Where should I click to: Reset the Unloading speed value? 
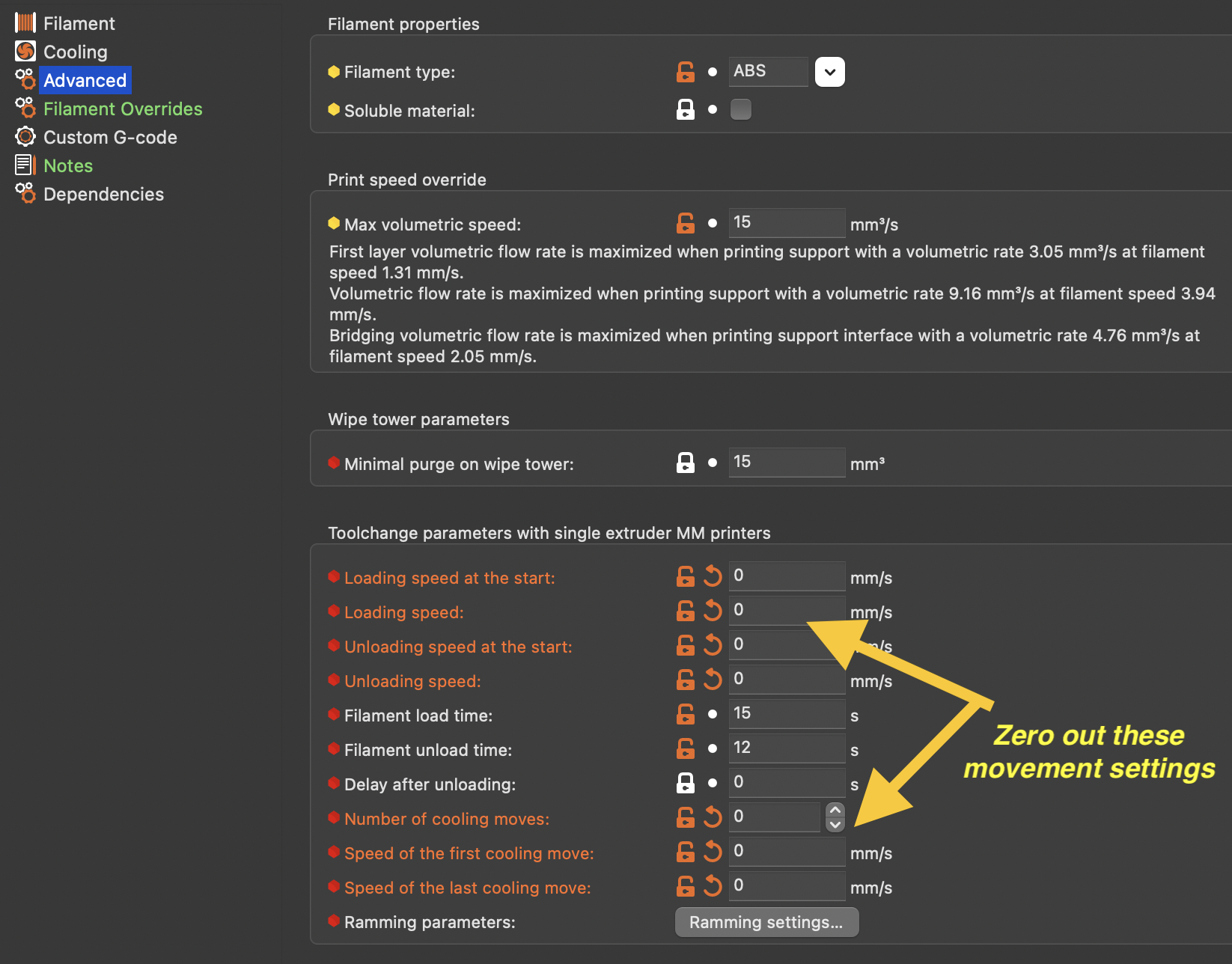click(713, 680)
